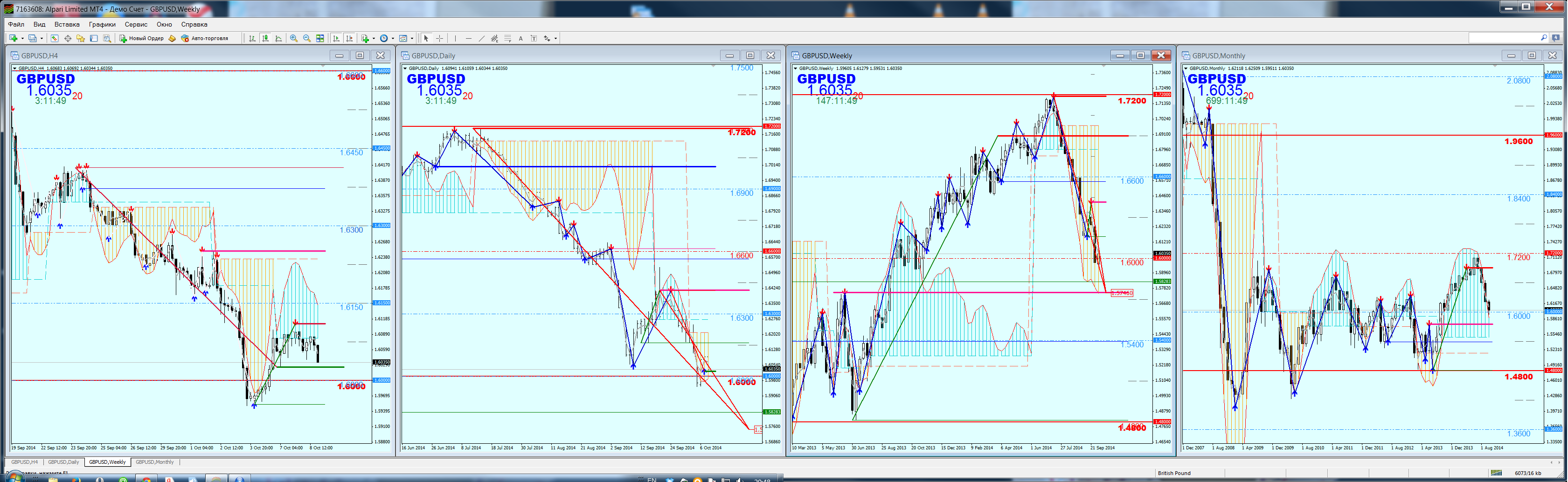
Task: Maximize the GBPUSD,Daily chart window
Action: pos(750,55)
